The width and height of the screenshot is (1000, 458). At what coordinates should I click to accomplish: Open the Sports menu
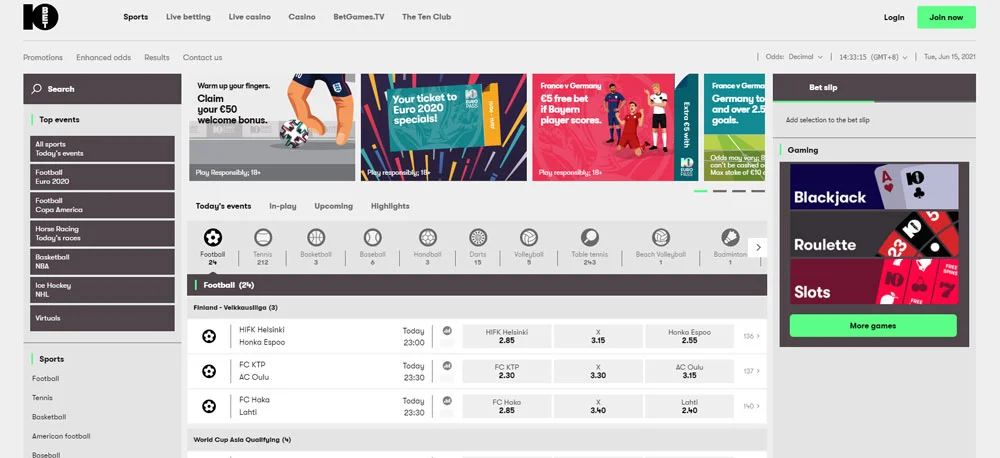click(136, 17)
